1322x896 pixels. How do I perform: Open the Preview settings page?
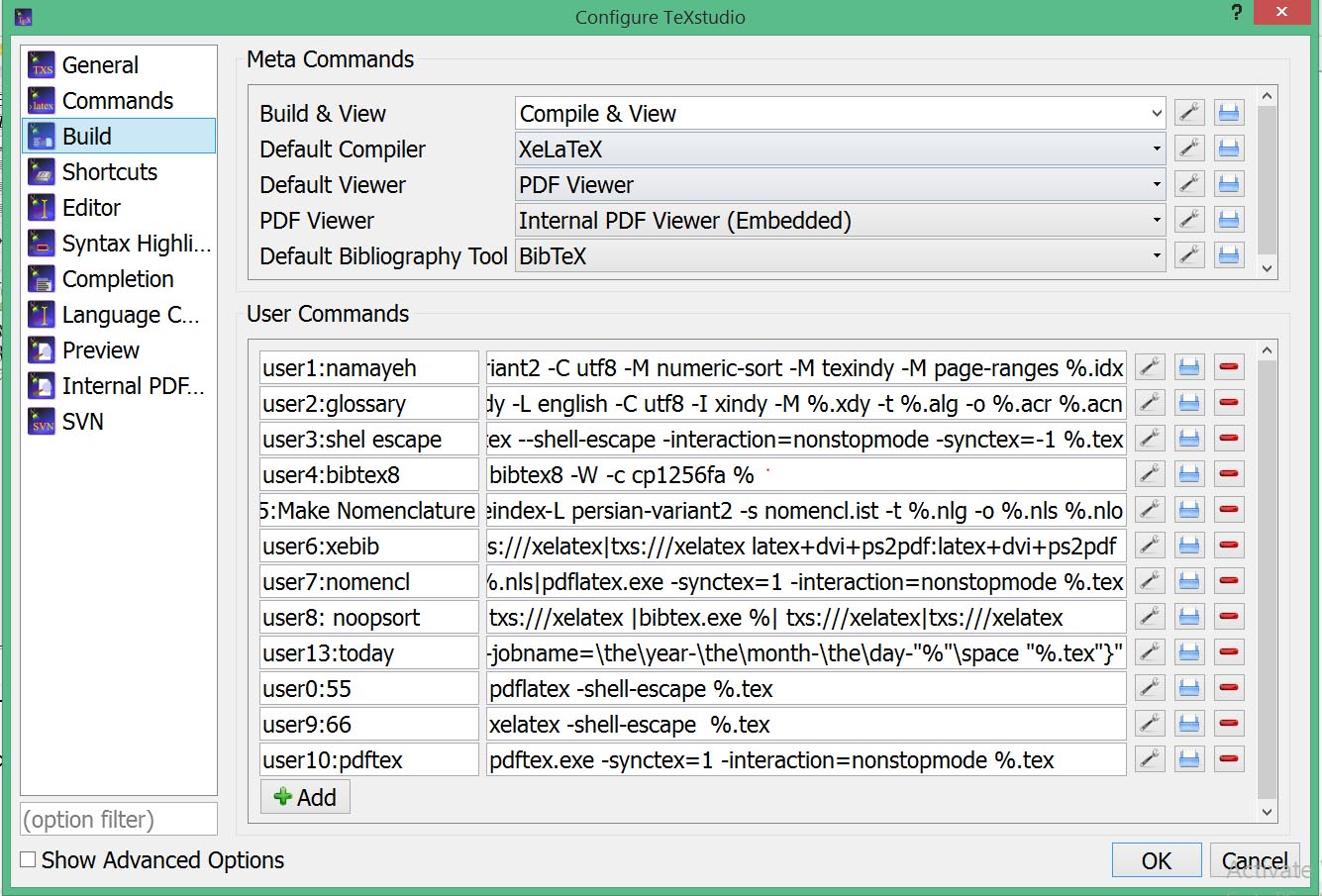pyautogui.click(x=119, y=350)
